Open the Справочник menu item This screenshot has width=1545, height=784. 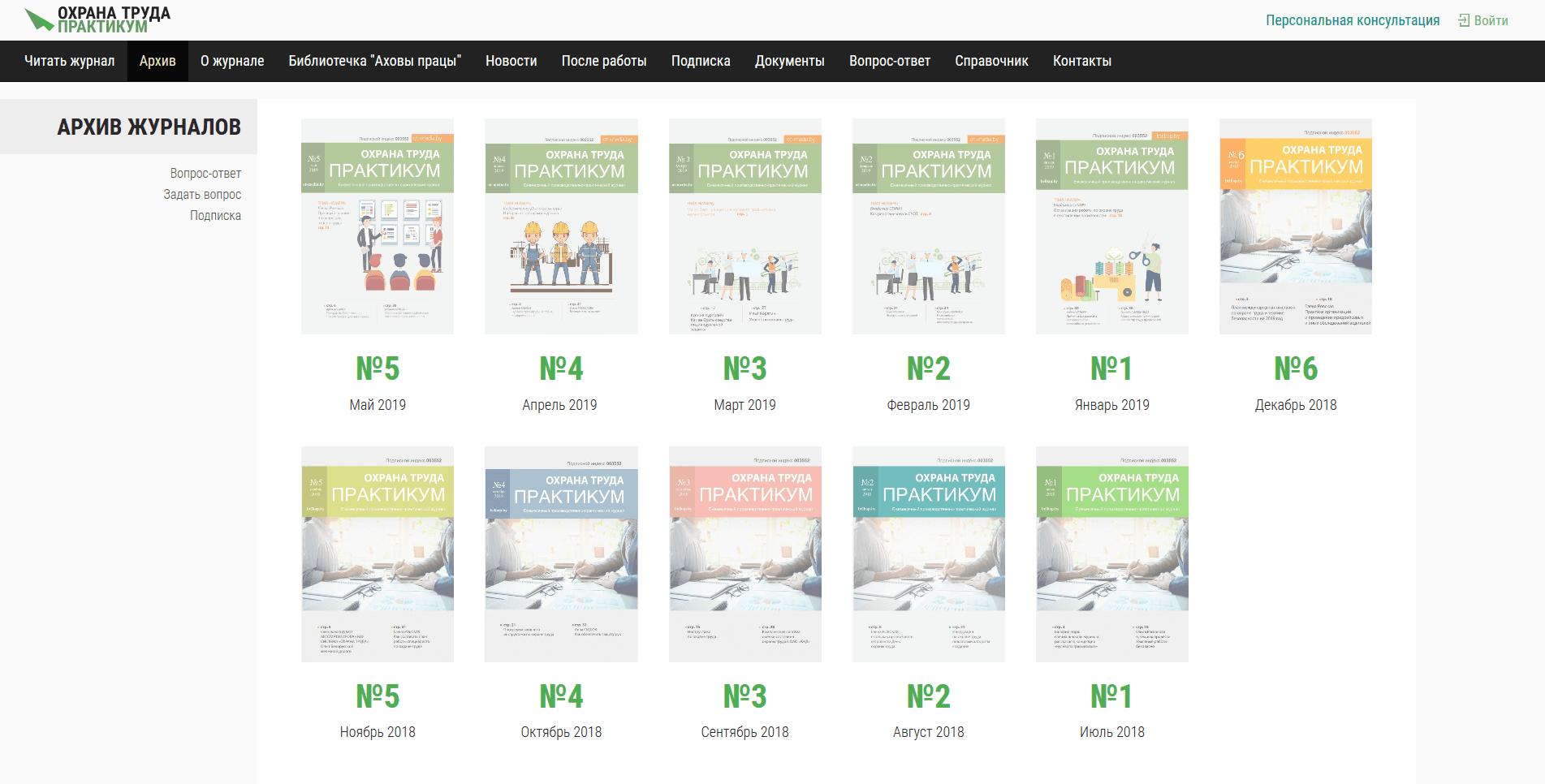pos(991,61)
